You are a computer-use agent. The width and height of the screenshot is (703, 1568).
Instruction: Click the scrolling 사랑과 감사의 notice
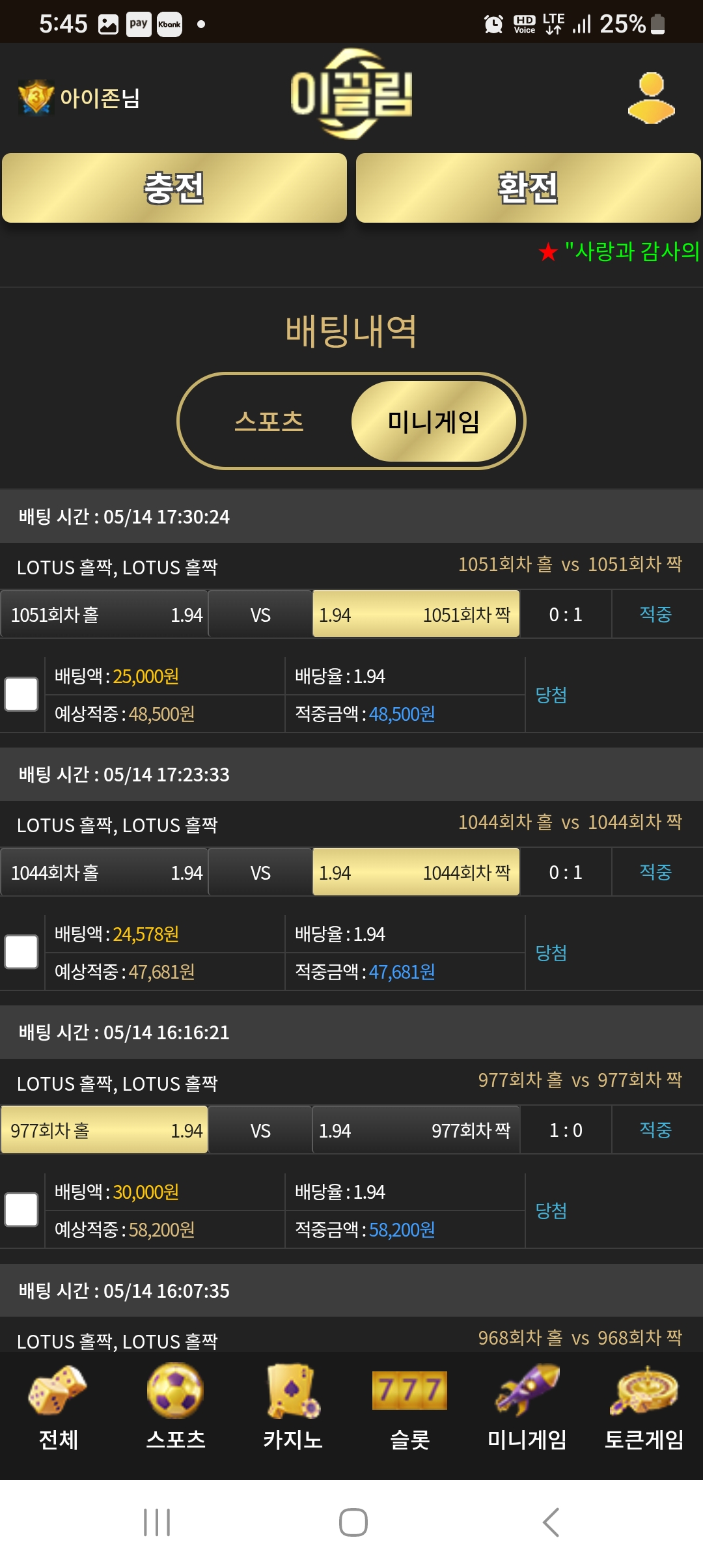tap(620, 251)
